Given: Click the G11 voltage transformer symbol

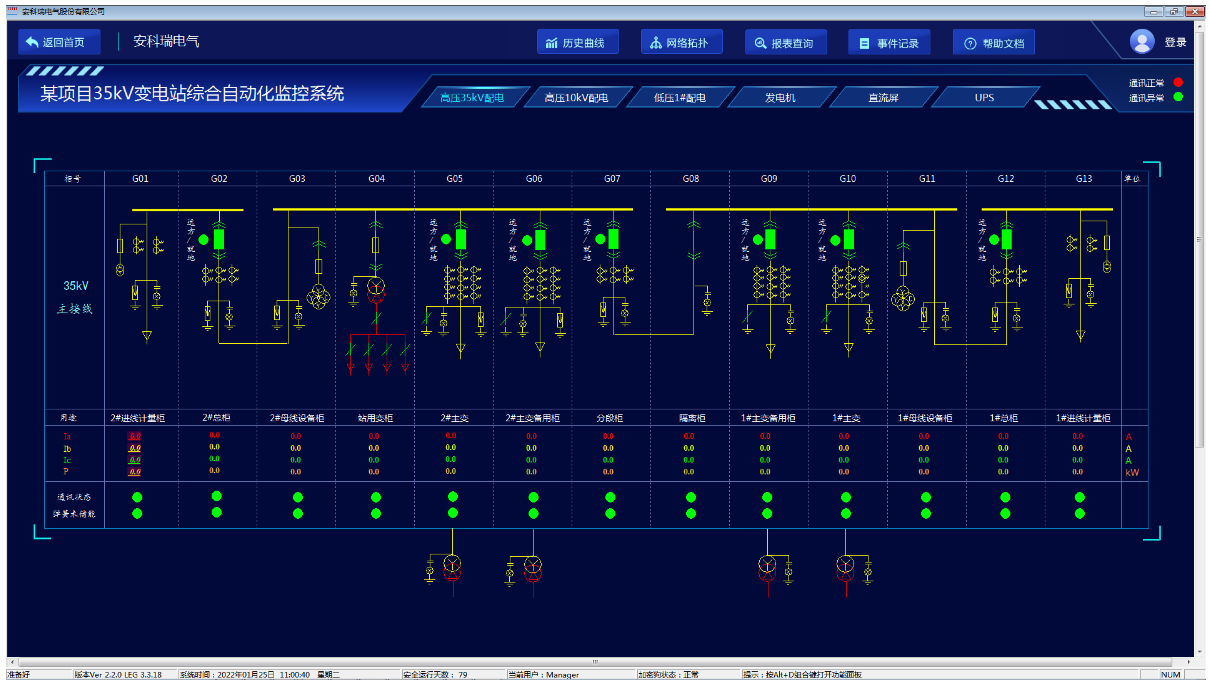Looking at the screenshot, I should point(903,298).
